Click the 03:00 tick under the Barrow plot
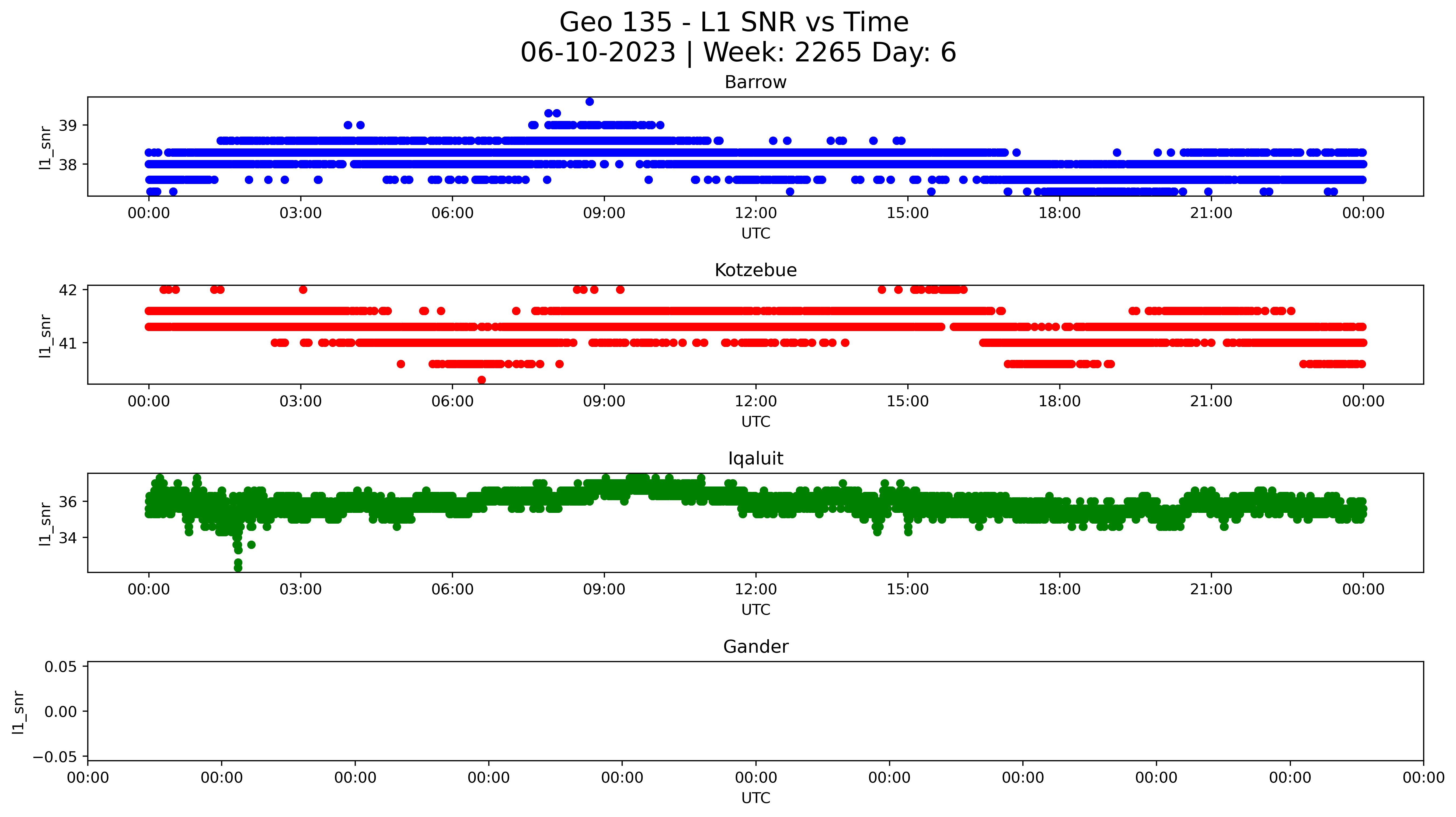The height and width of the screenshot is (817, 1456). point(301,213)
